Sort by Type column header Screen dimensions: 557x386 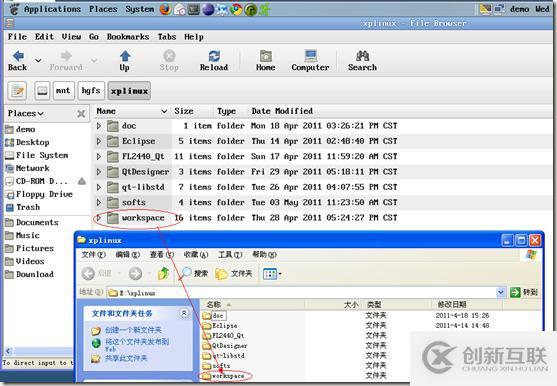(x=230, y=111)
